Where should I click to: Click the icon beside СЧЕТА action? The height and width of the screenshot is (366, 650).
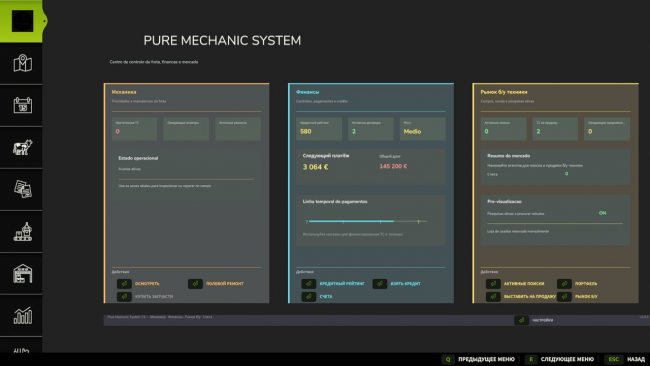pyautogui.click(x=308, y=296)
